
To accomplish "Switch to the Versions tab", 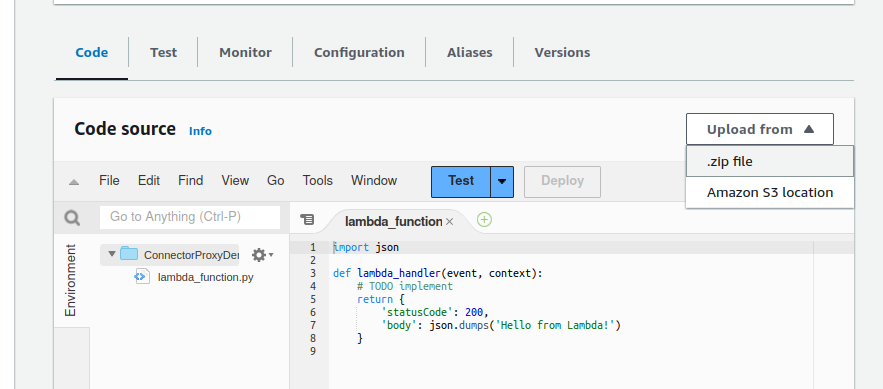I will 562,52.
